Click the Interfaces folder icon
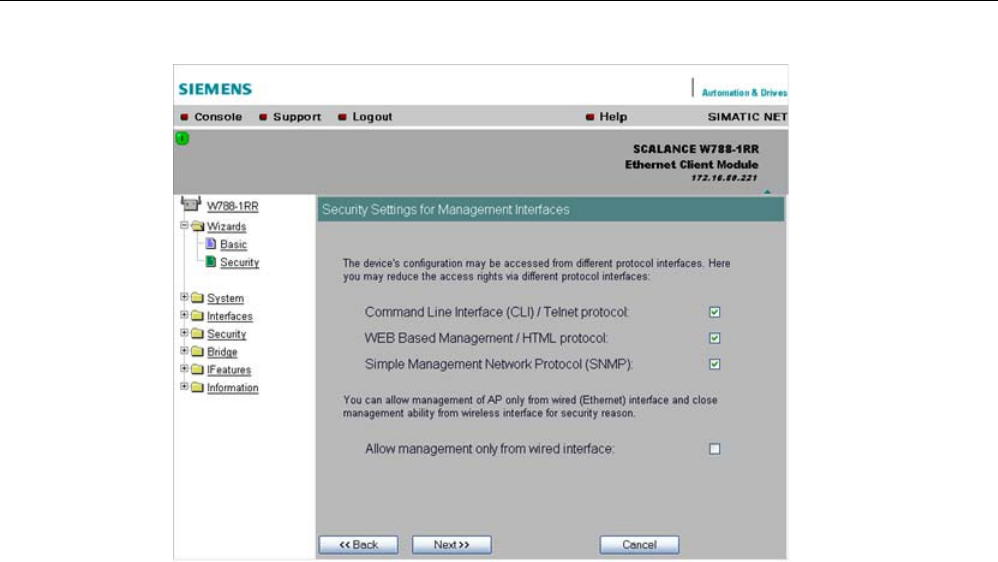The width and height of the screenshot is (998, 562). (x=197, y=316)
